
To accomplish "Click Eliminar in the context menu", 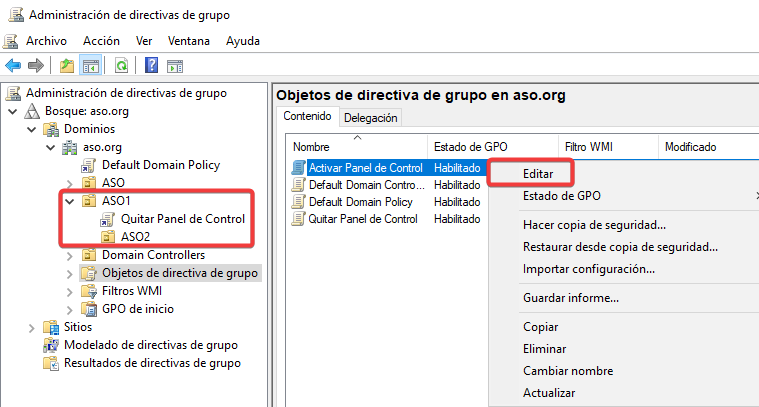I will tap(544, 349).
